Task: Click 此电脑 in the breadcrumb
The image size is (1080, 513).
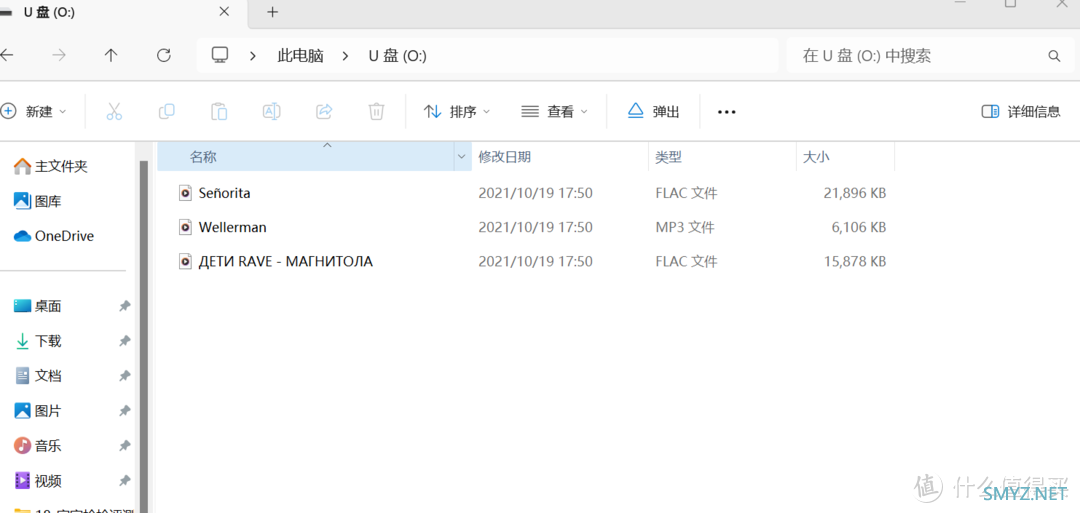Action: pos(300,56)
